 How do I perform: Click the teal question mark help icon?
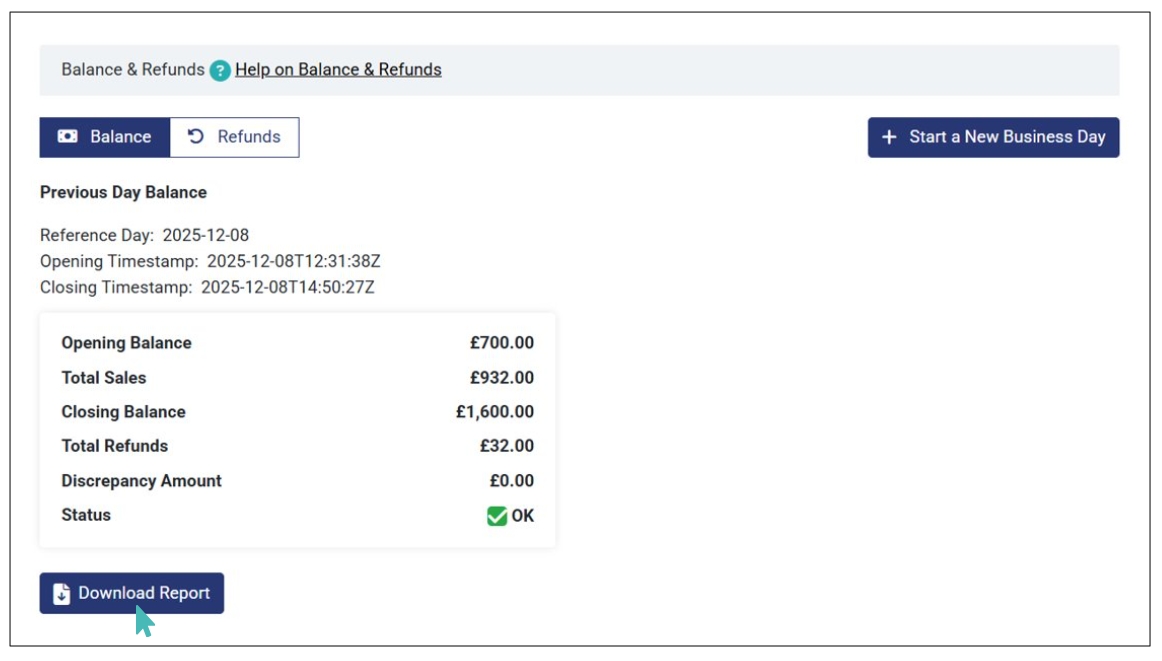click(220, 70)
